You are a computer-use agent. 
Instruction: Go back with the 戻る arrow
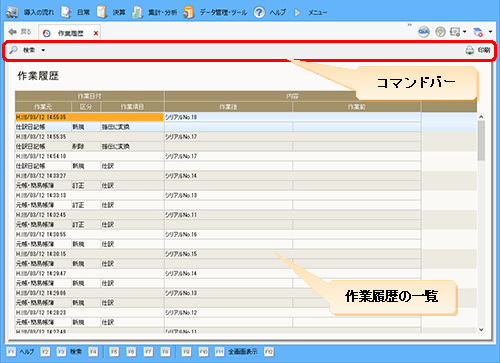click(13, 32)
